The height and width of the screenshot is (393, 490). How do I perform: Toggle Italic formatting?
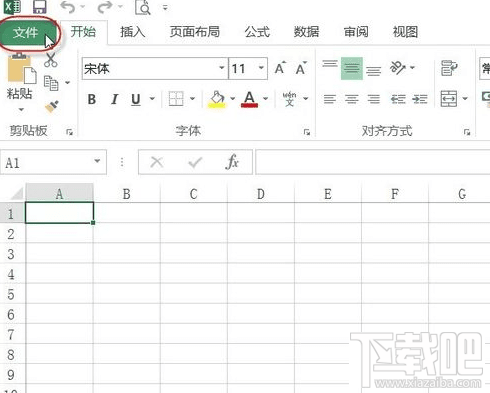coord(114,99)
